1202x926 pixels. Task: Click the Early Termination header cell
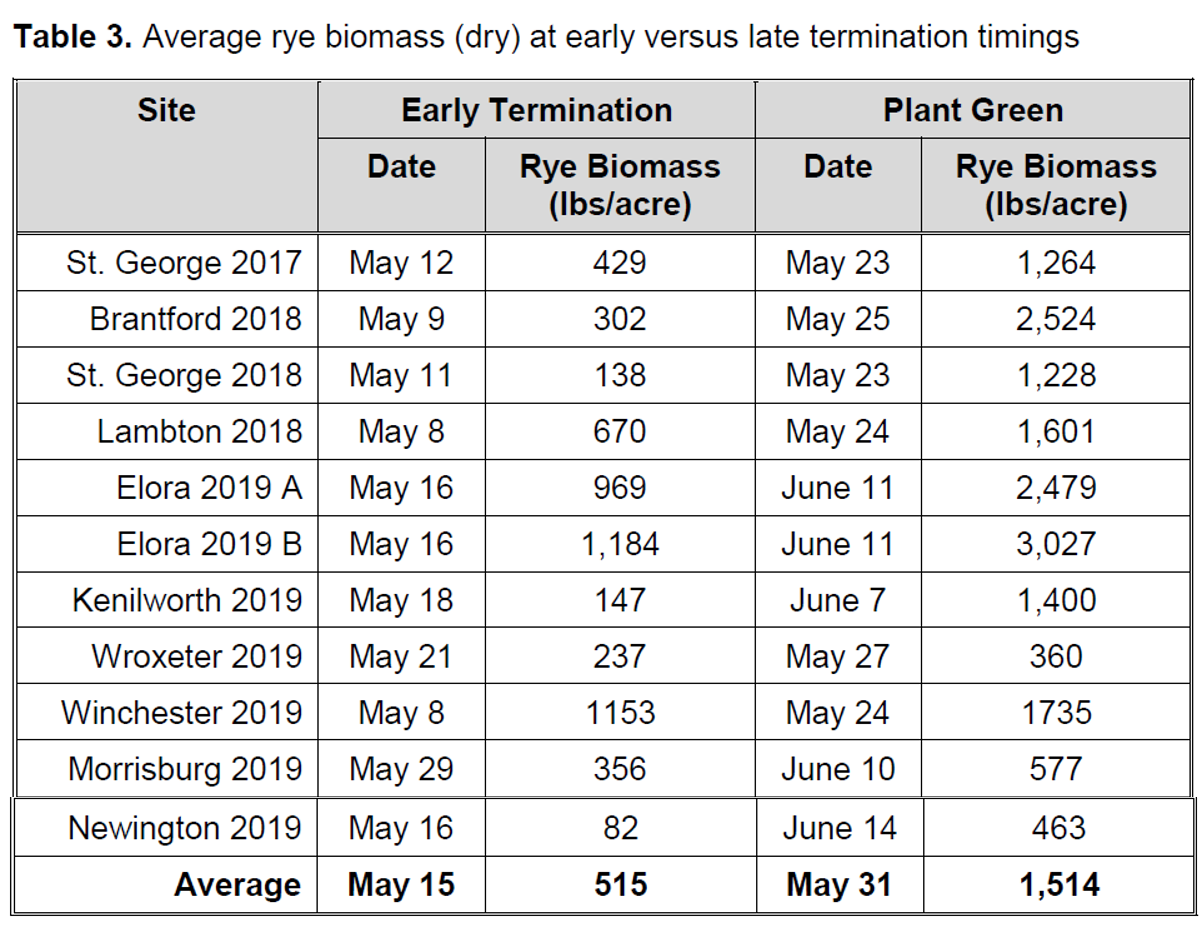pyautogui.click(x=536, y=110)
